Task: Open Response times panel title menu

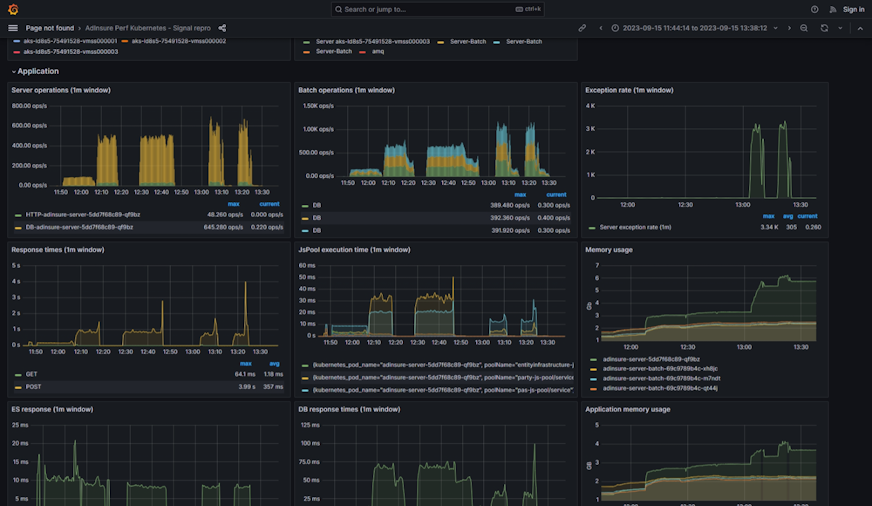Action: tap(58, 250)
